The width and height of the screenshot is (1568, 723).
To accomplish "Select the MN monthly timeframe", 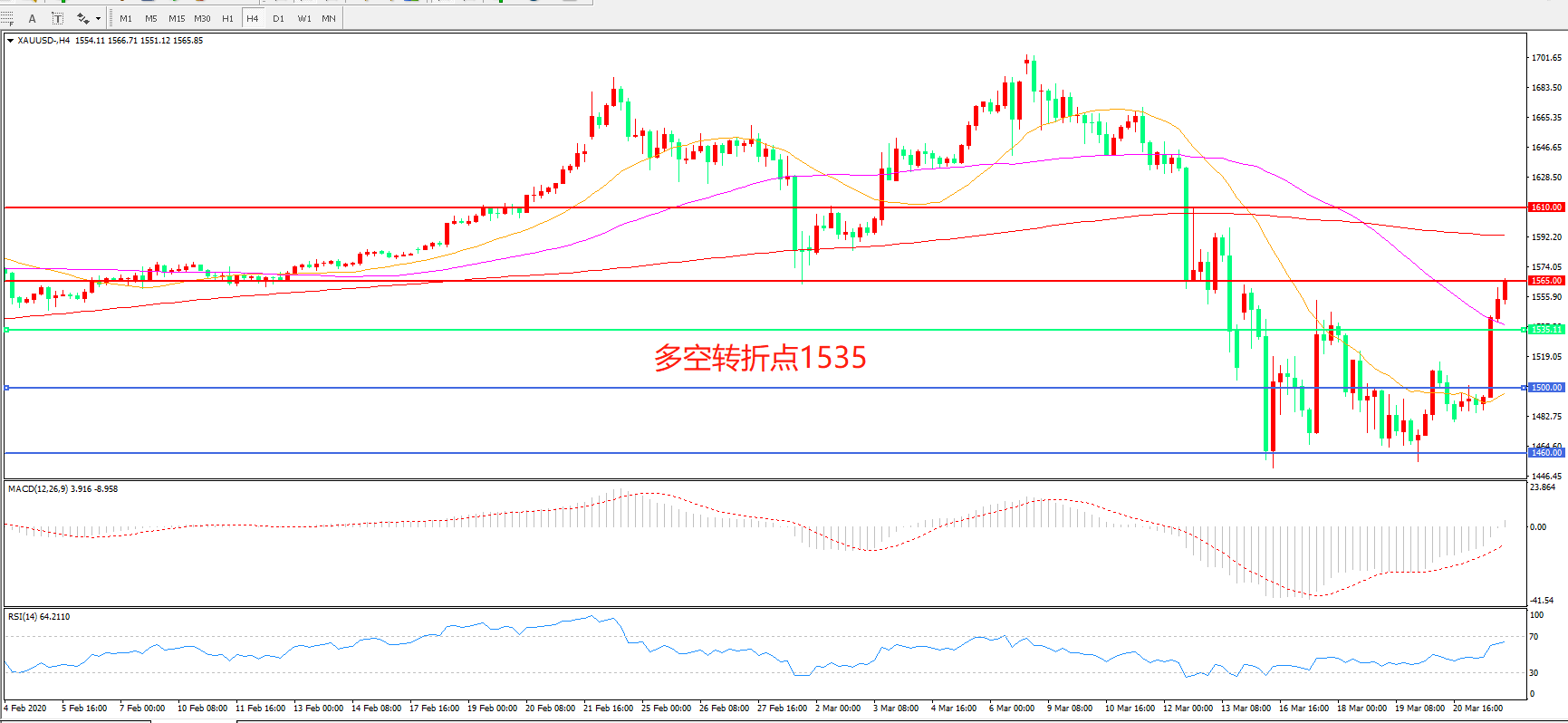I will click(329, 18).
